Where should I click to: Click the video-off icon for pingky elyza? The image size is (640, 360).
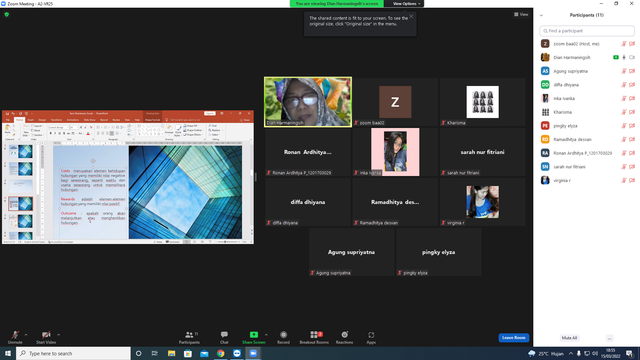[632, 126]
